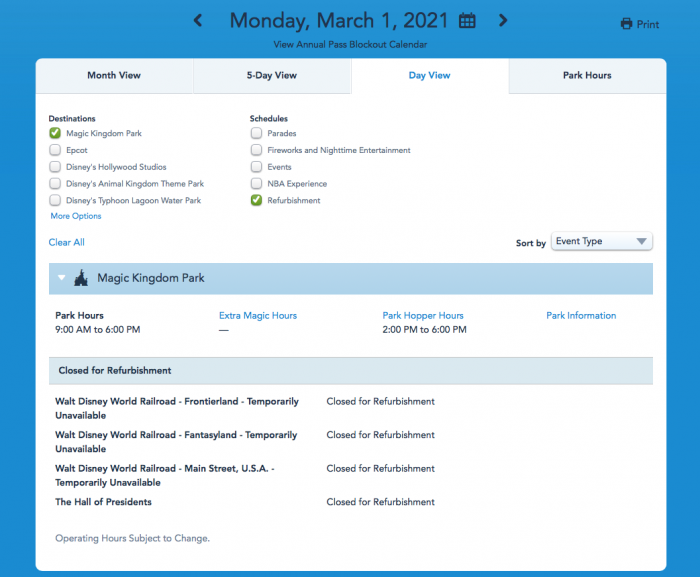Switch to the 5-Day View tab
The image size is (700, 577).
pyautogui.click(x=272, y=75)
